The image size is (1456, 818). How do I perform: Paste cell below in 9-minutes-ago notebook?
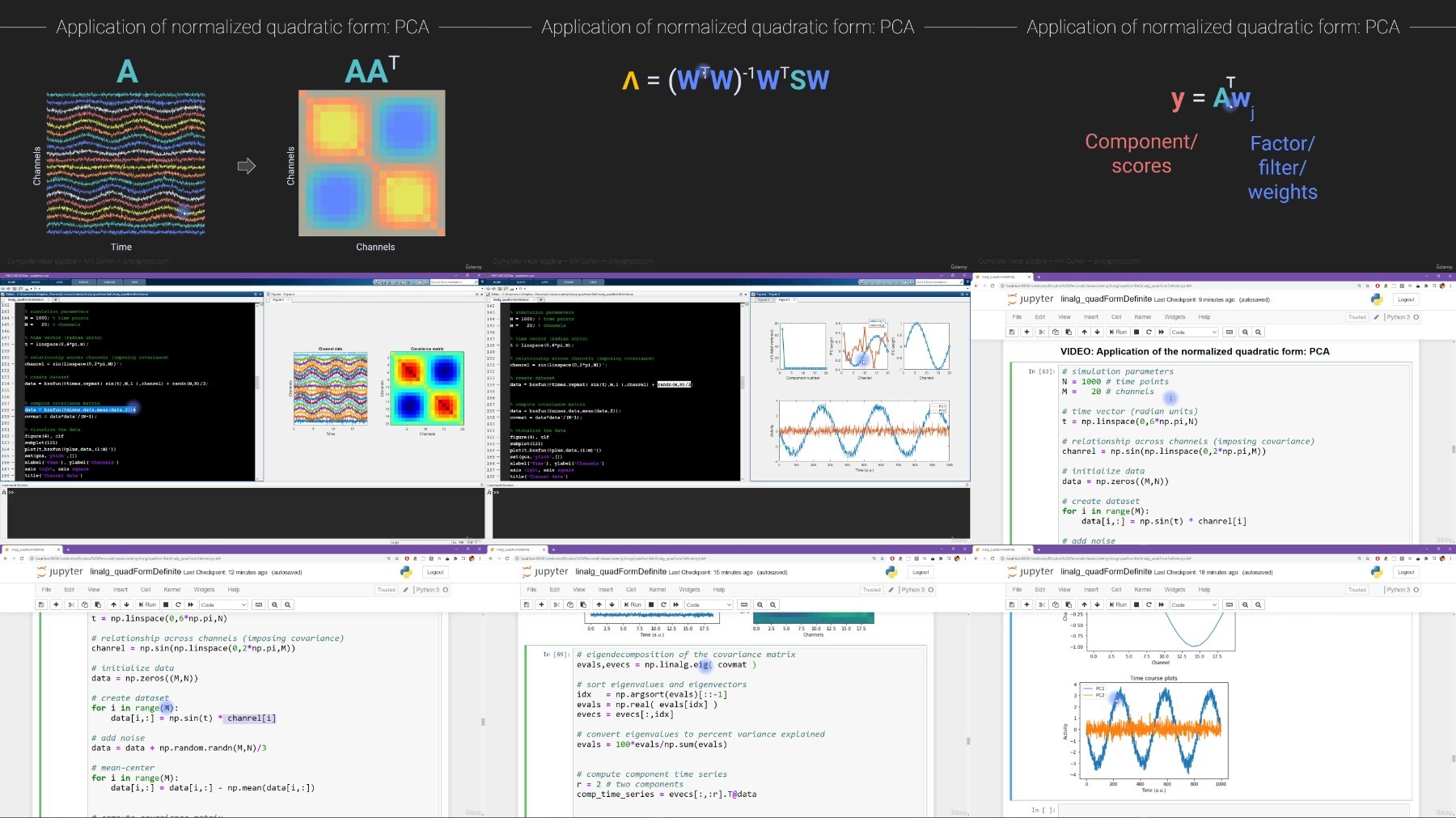pos(1069,332)
